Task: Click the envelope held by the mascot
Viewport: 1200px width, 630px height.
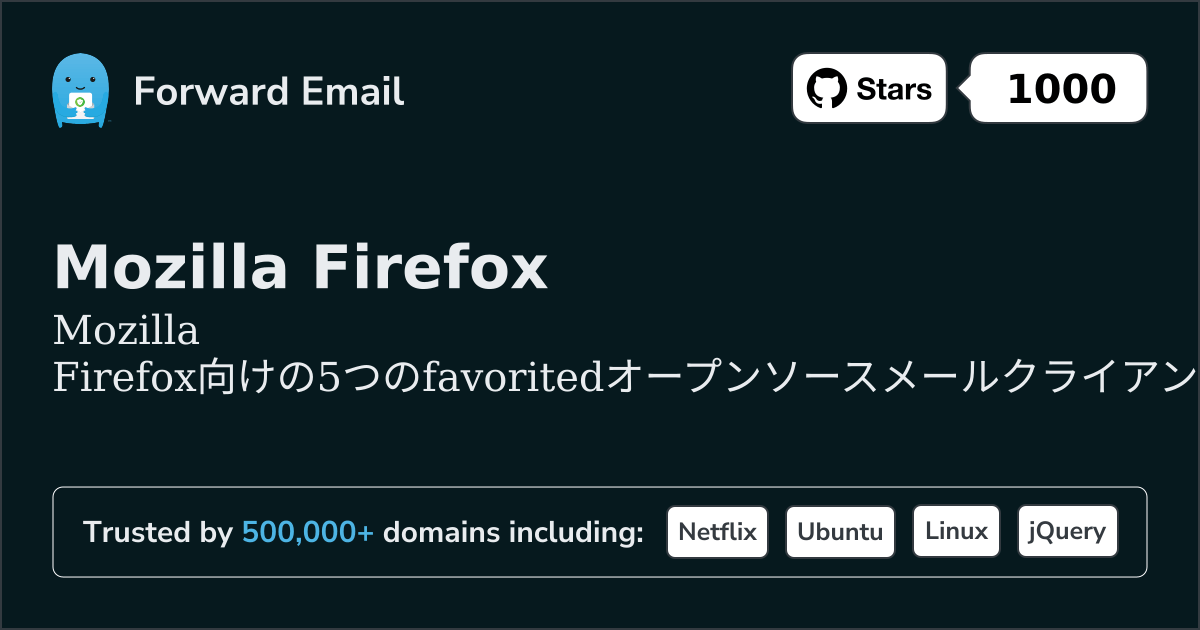Action: point(80,103)
